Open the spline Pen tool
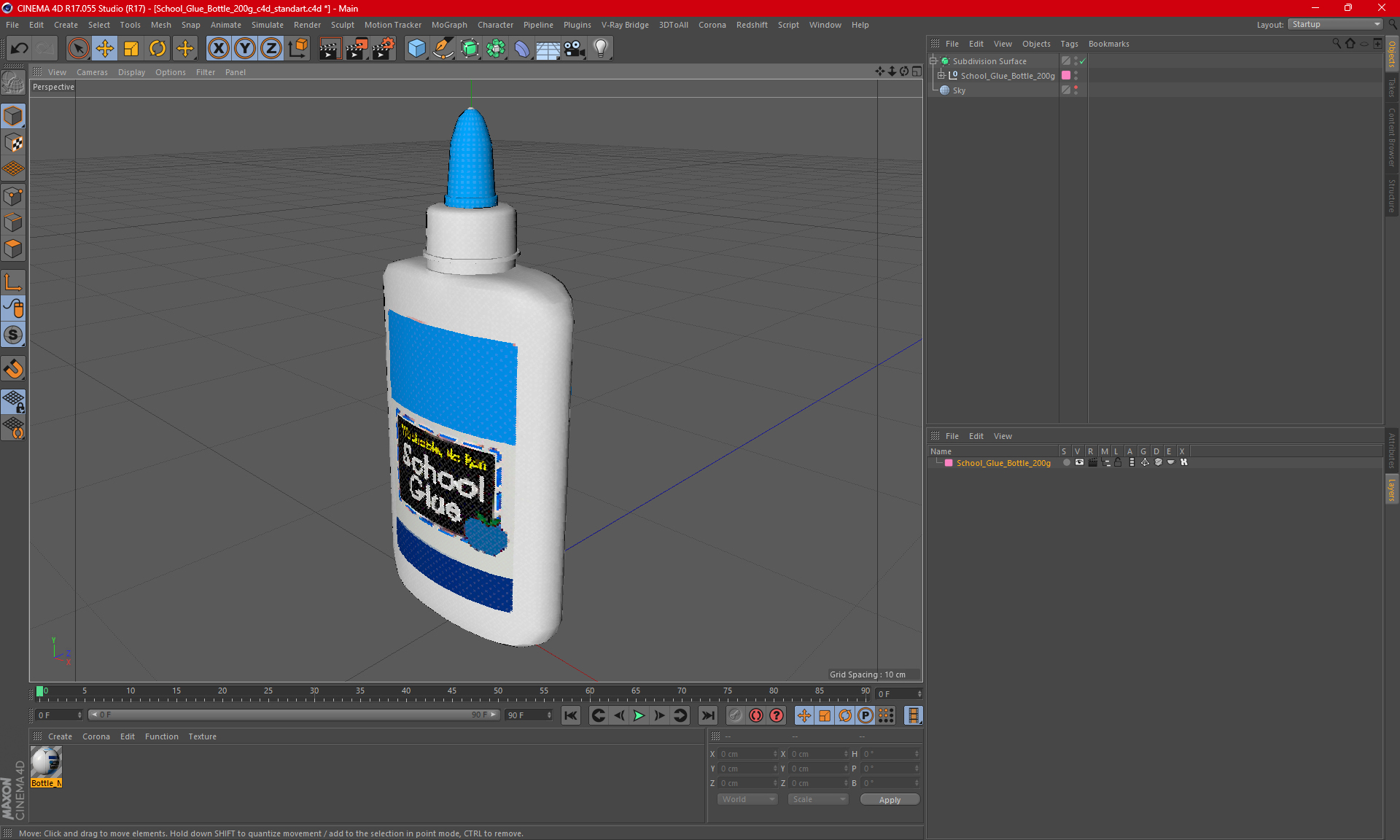1400x840 pixels. click(443, 49)
